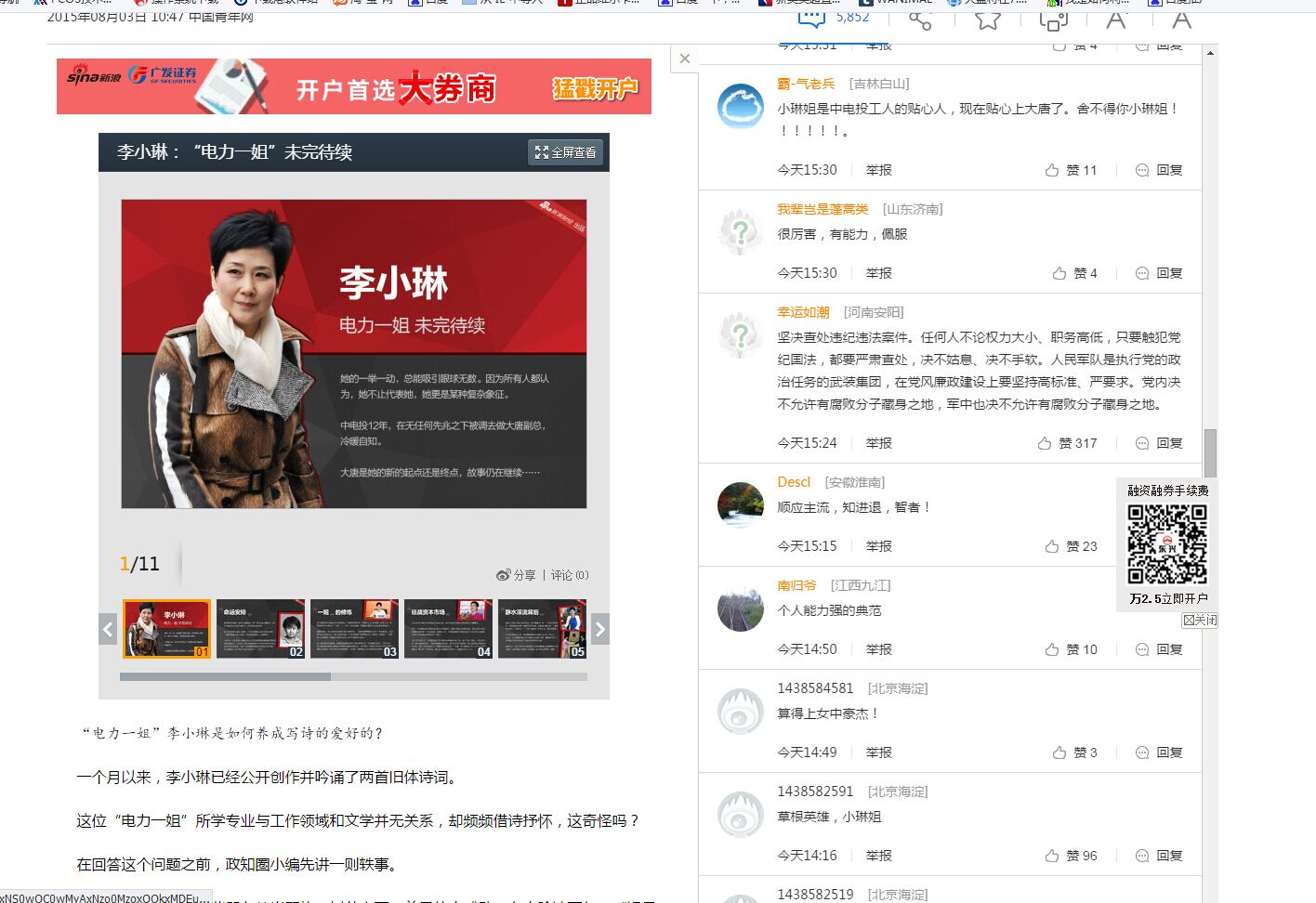The width and height of the screenshot is (1316, 903).
Task: Like the comment by Descl
Action: pos(1071,546)
